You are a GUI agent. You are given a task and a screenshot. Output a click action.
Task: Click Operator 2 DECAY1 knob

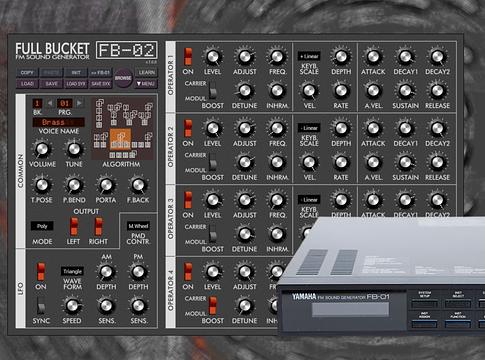(x=405, y=128)
